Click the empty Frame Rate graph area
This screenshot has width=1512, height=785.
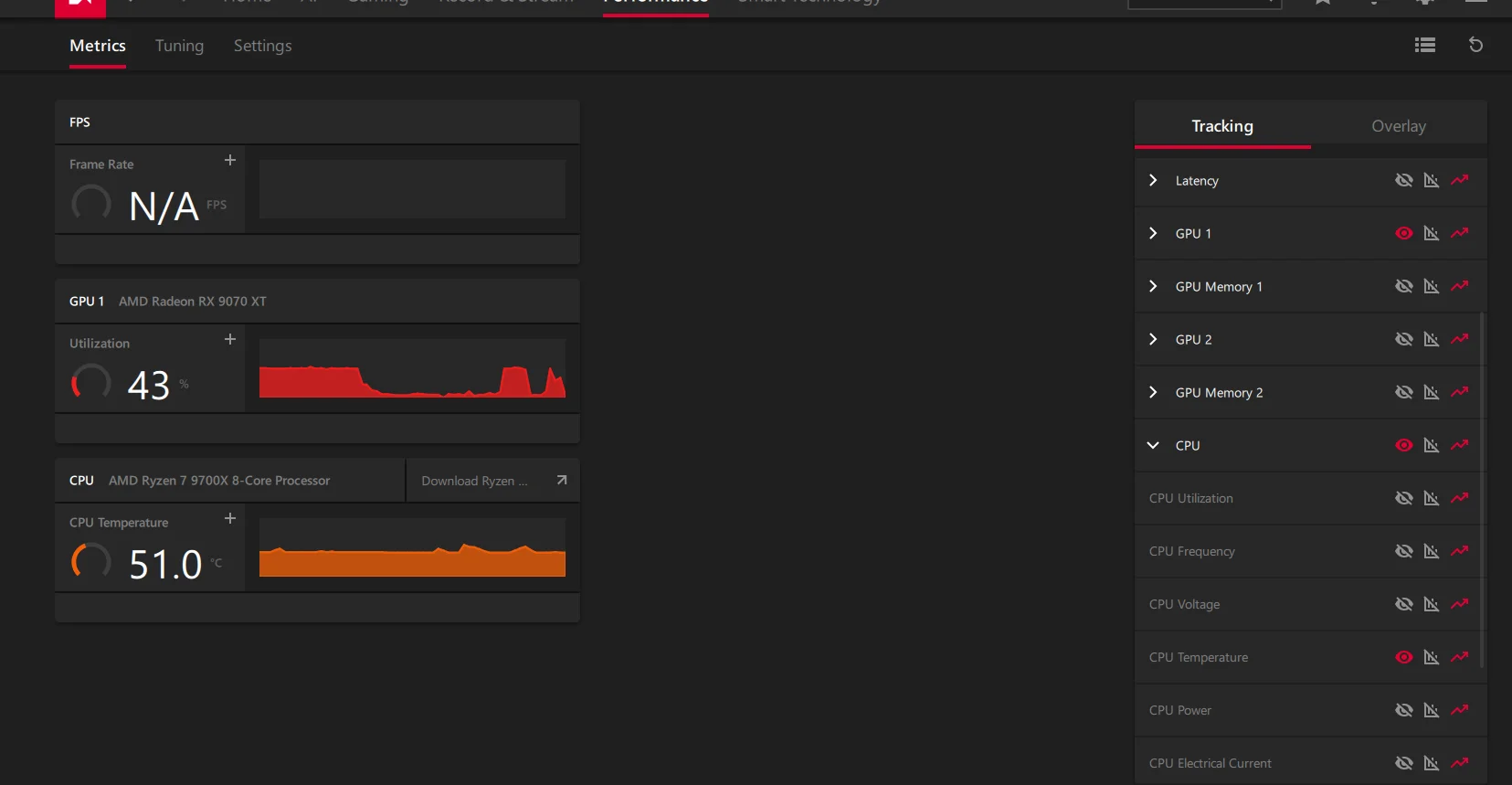pyautogui.click(x=412, y=189)
